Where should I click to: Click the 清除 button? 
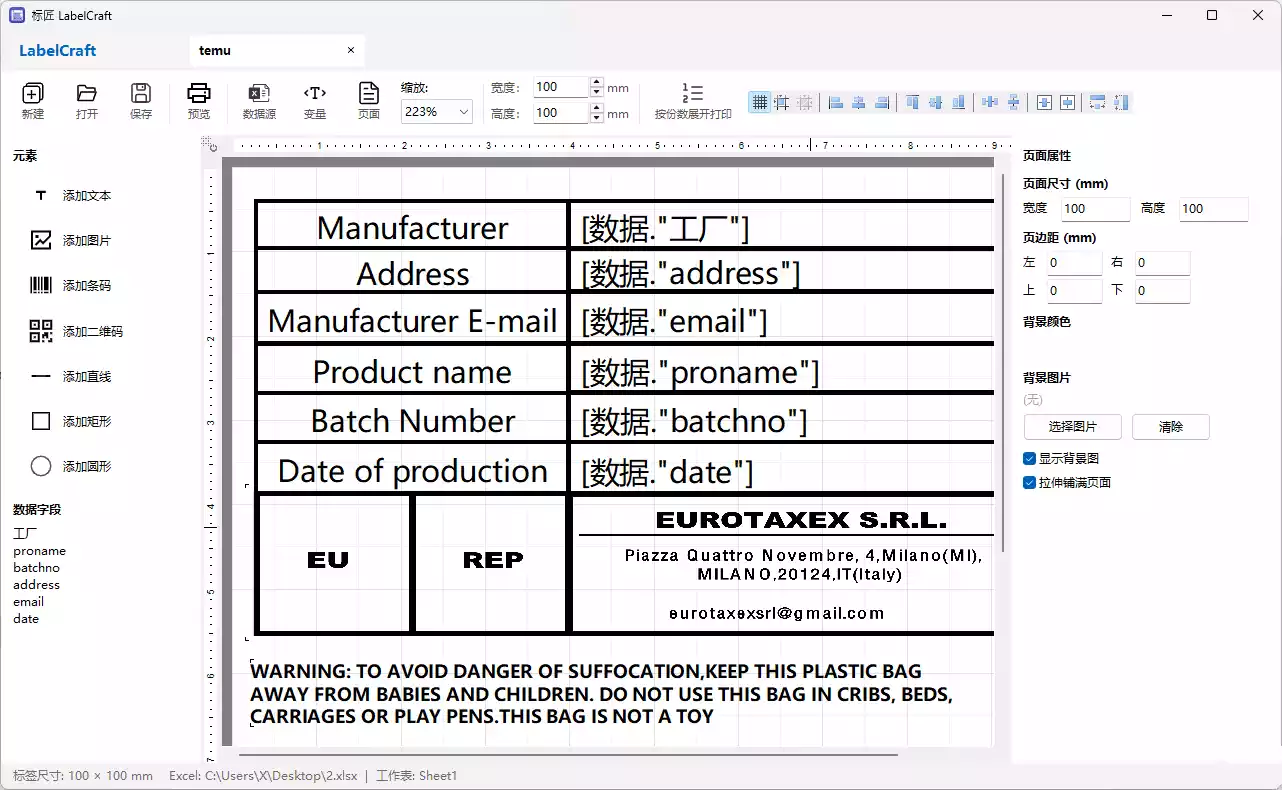[x=1171, y=427]
